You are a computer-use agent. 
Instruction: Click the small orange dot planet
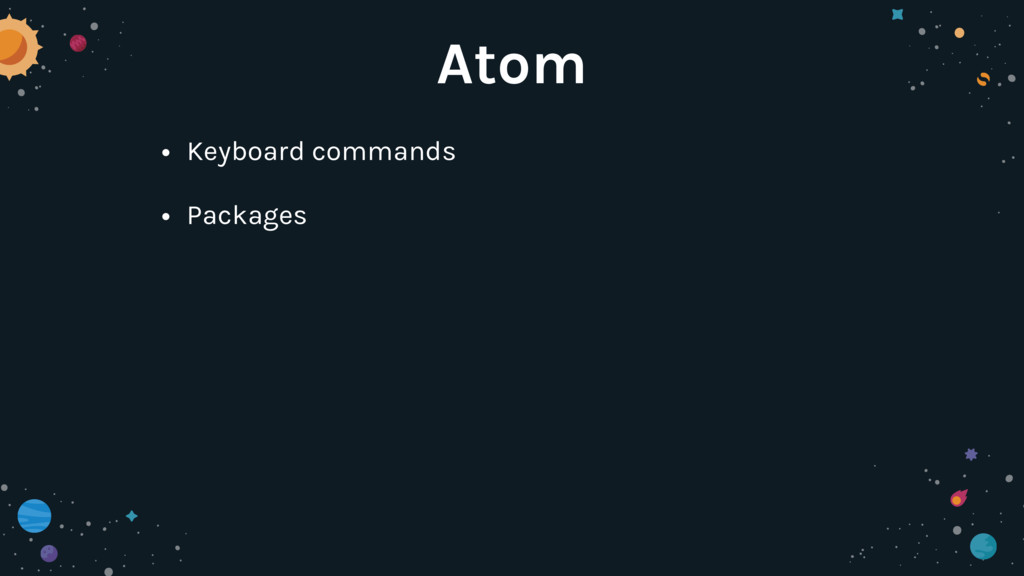(x=959, y=33)
